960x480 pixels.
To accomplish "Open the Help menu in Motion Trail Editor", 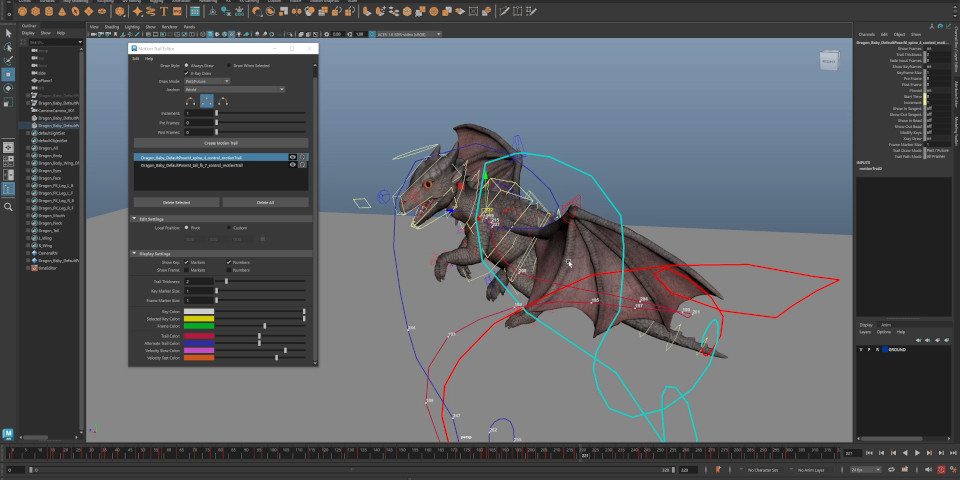I will (x=149, y=58).
